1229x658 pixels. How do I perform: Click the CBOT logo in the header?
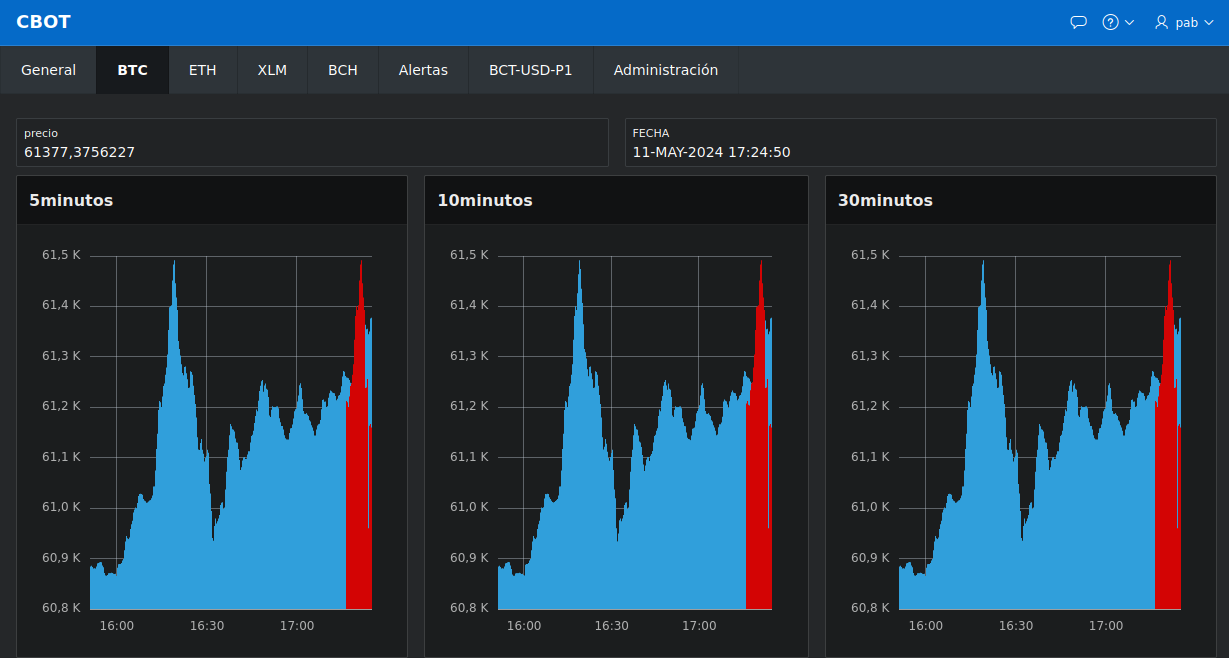pyautogui.click(x=43, y=21)
